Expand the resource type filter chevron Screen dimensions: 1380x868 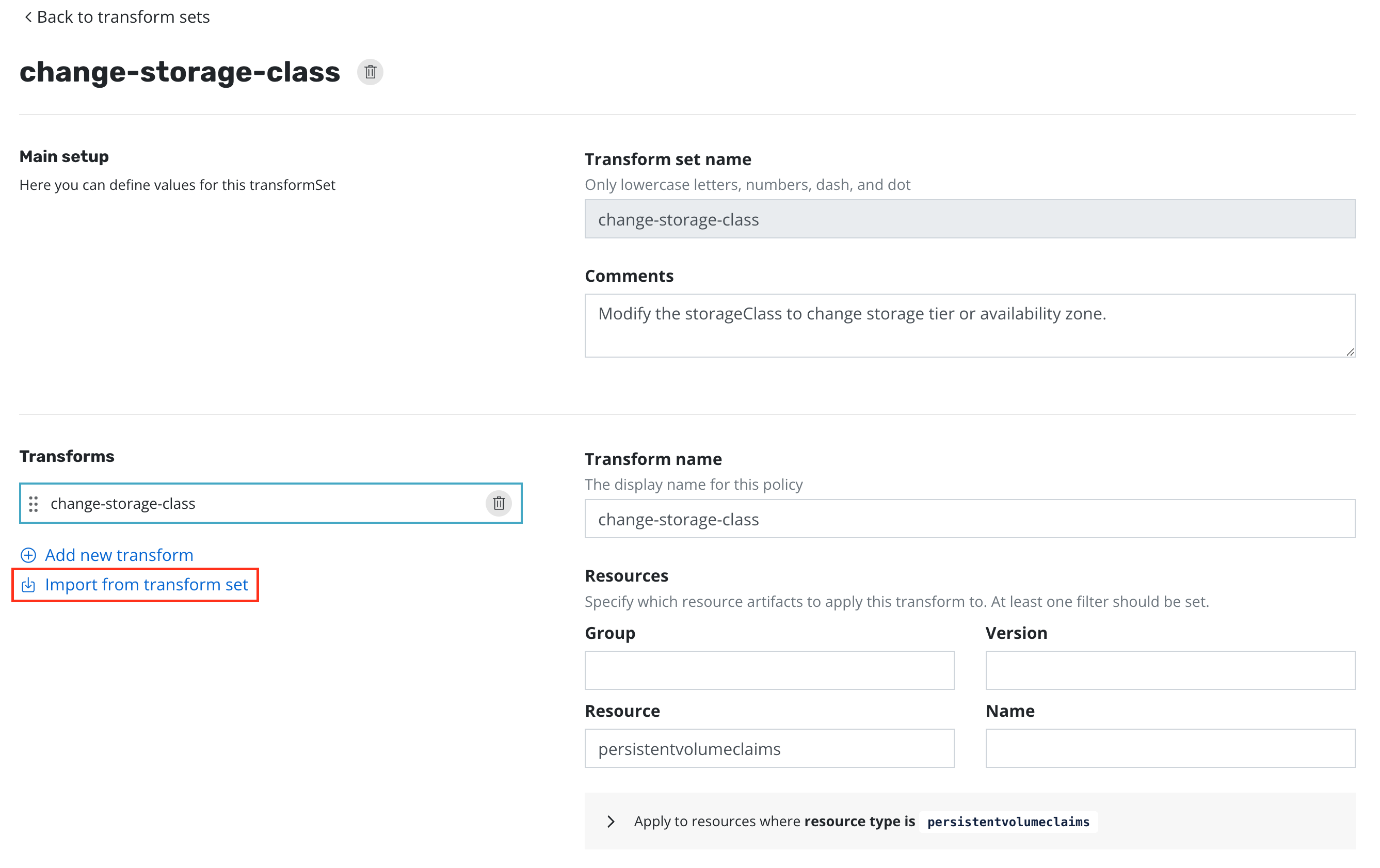coord(611,821)
